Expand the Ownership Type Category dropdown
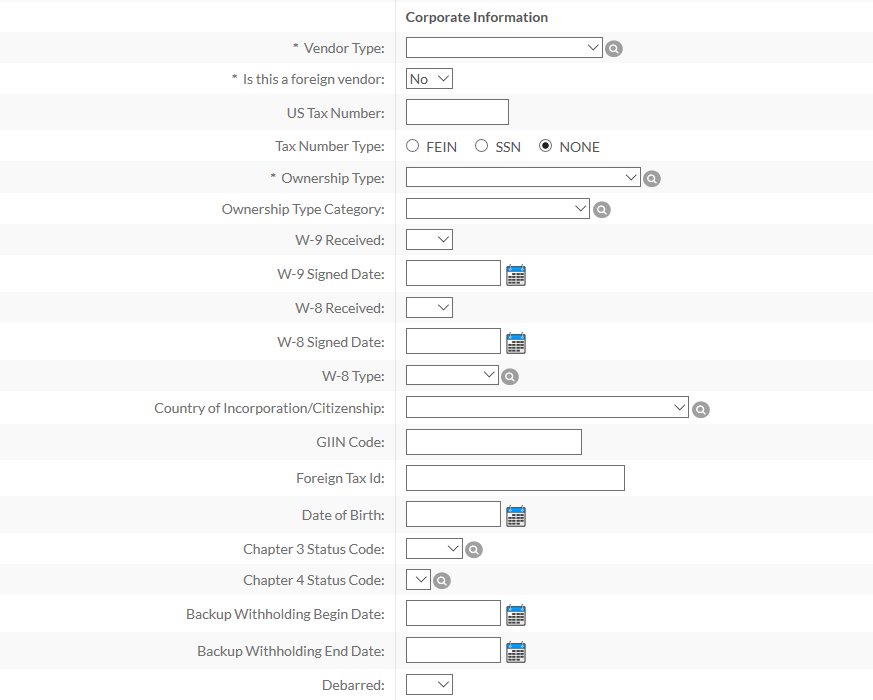 pyautogui.click(x=497, y=208)
